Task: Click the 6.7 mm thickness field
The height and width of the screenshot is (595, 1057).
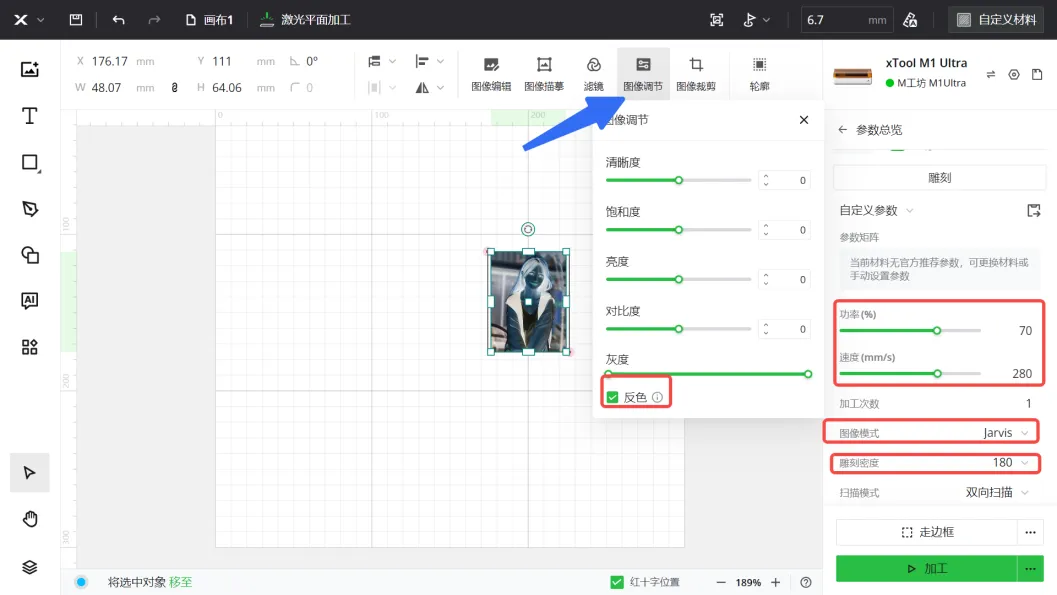Action: click(847, 20)
